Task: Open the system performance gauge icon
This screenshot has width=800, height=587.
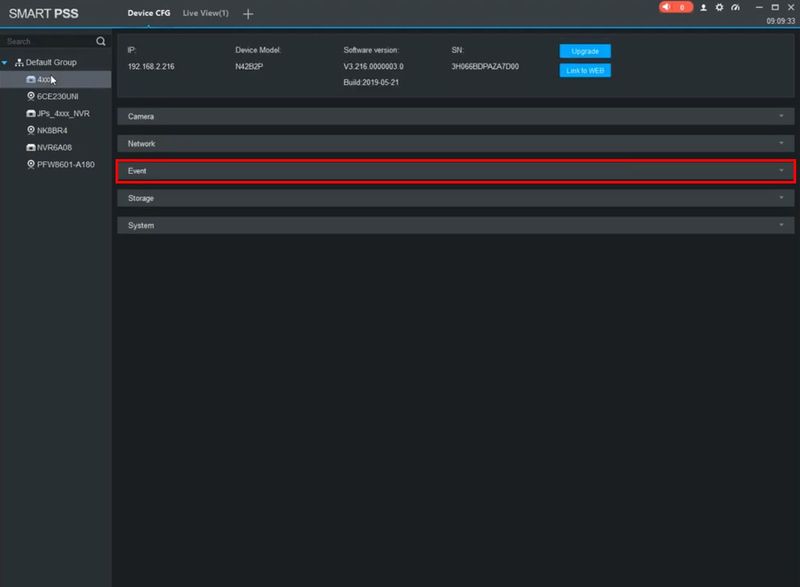Action: tap(735, 7)
